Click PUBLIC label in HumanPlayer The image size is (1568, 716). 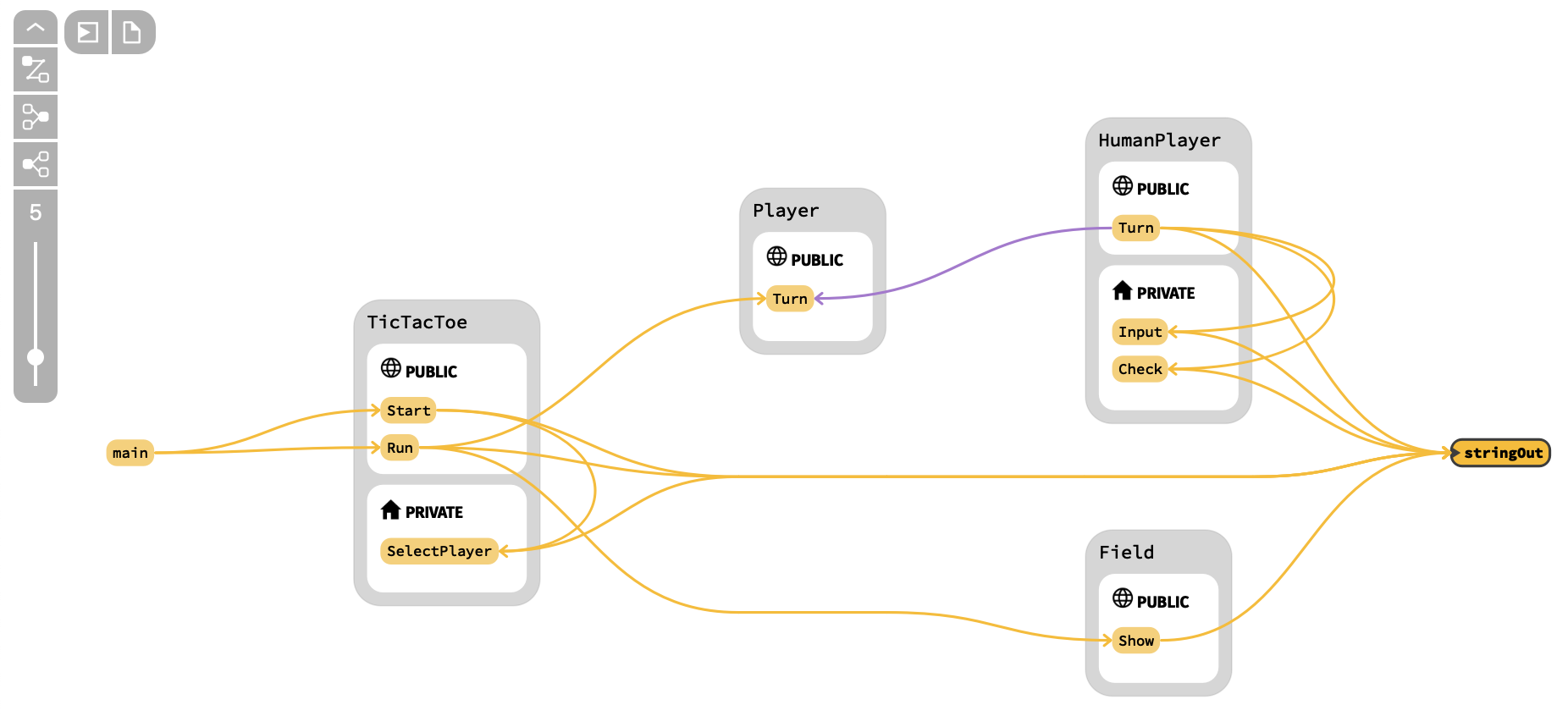point(1162,190)
